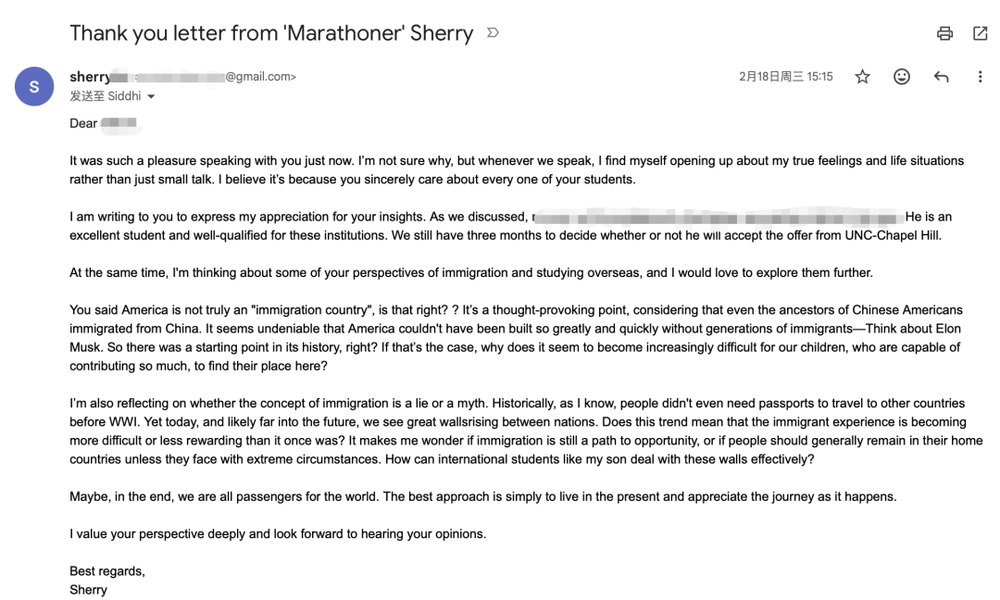The height and width of the screenshot is (600, 1000).
Task: Click the message date 2月18日周三 15:15
Action: tap(785, 77)
